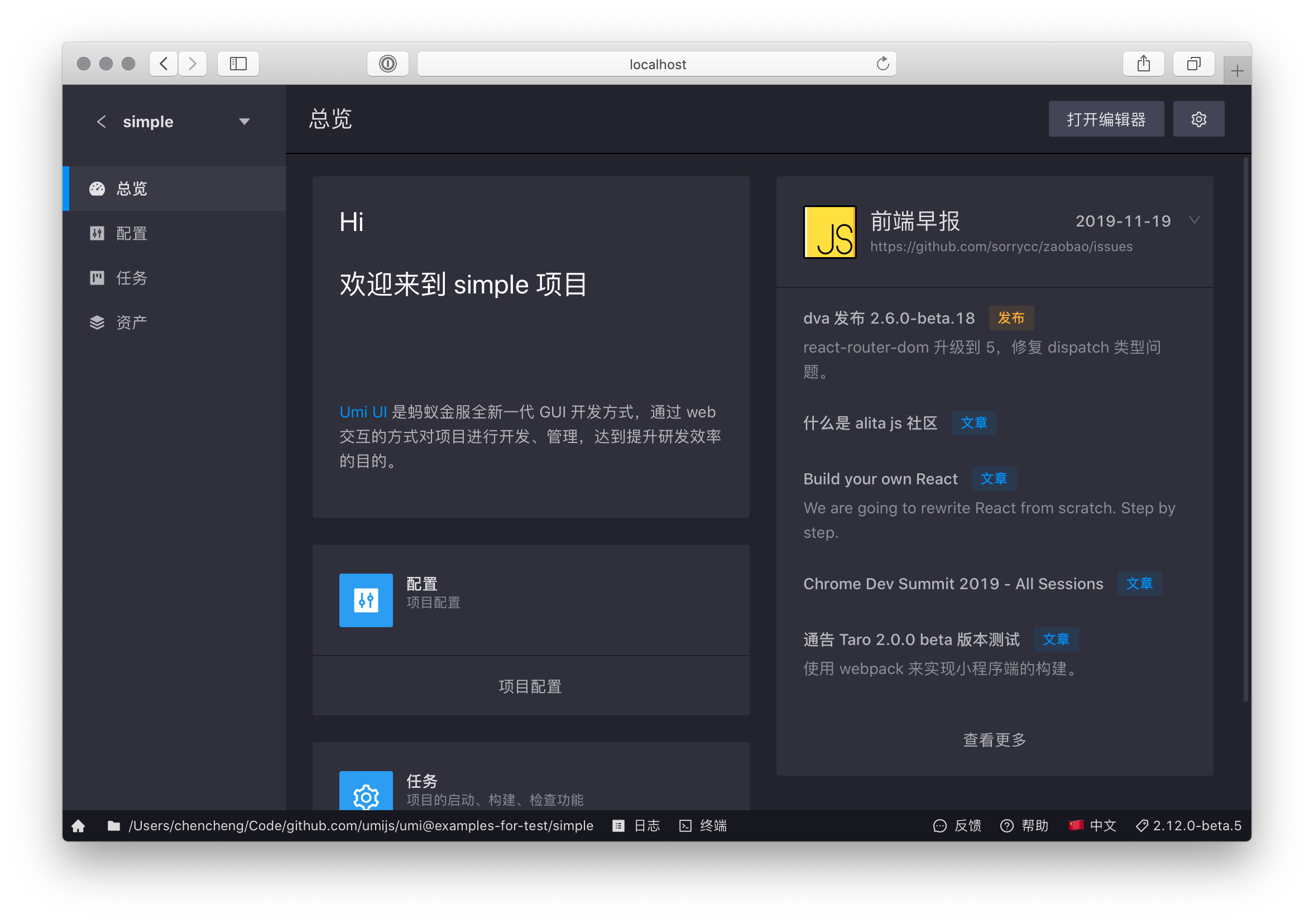Viewport: 1314px width, 924px height.
Task: Click the vertical scrollbar on right edge
Action: pos(1245,429)
